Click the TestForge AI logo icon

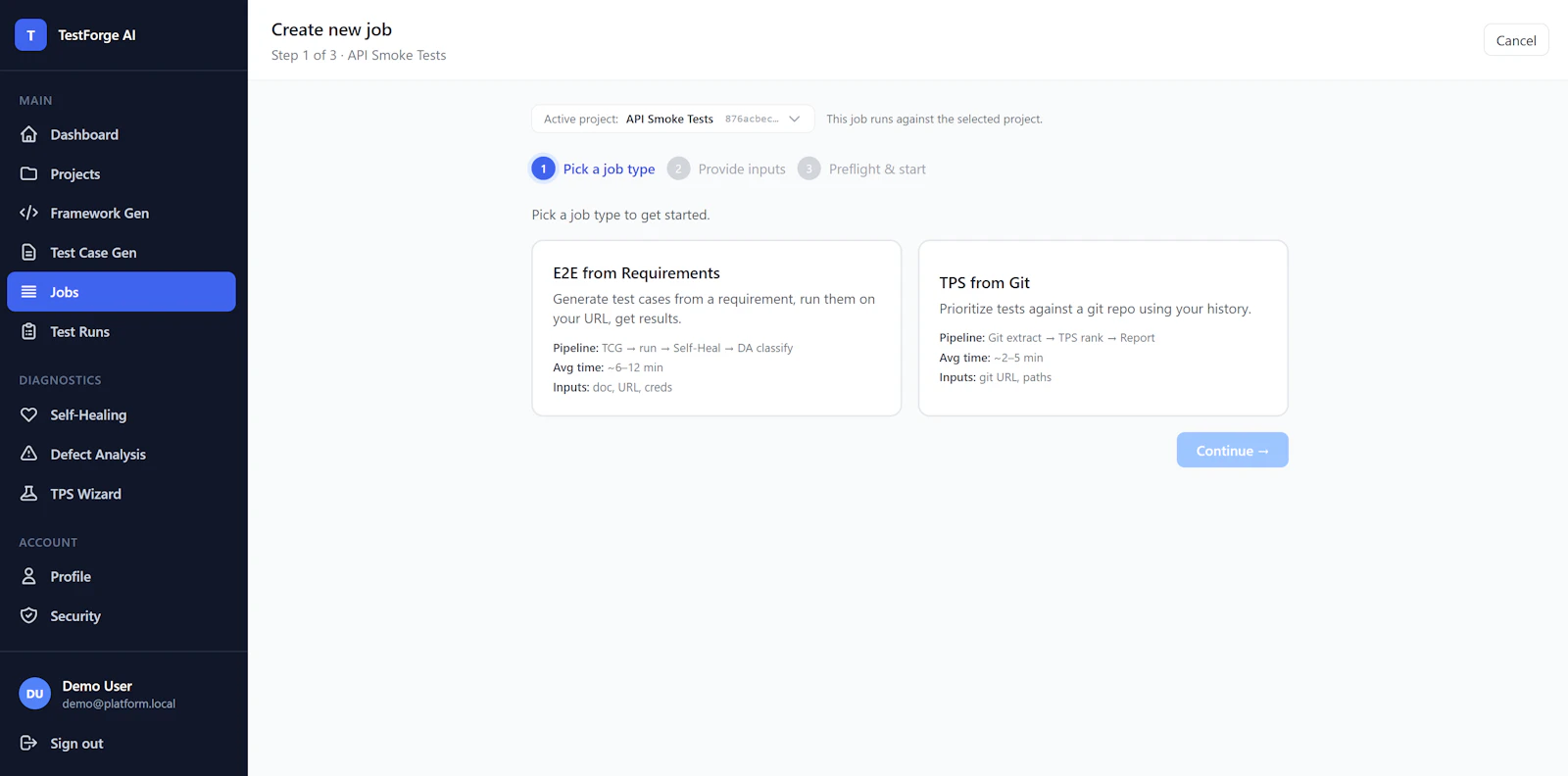coord(30,35)
